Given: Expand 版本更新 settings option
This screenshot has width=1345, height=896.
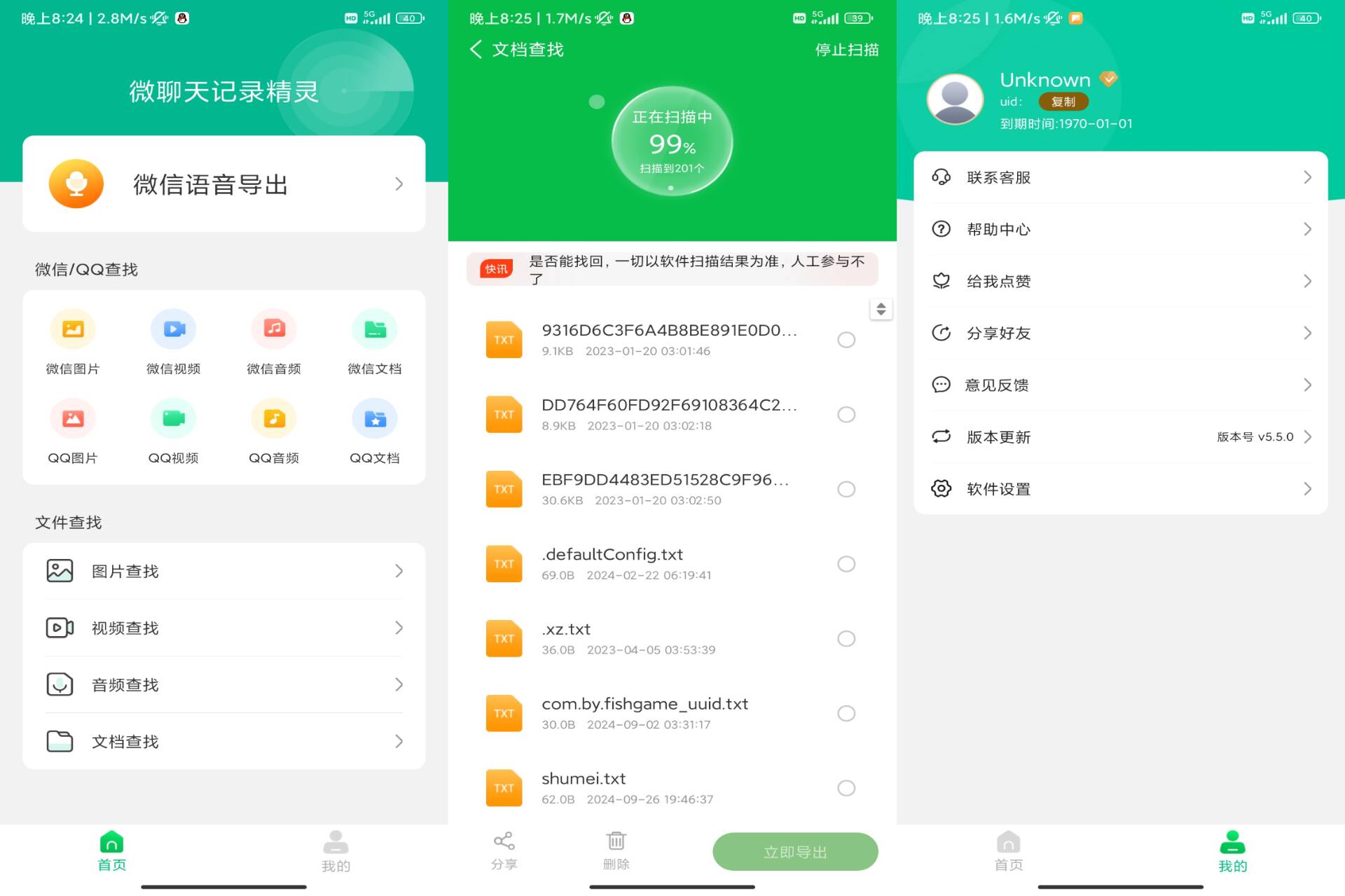Looking at the screenshot, I should (x=1120, y=436).
